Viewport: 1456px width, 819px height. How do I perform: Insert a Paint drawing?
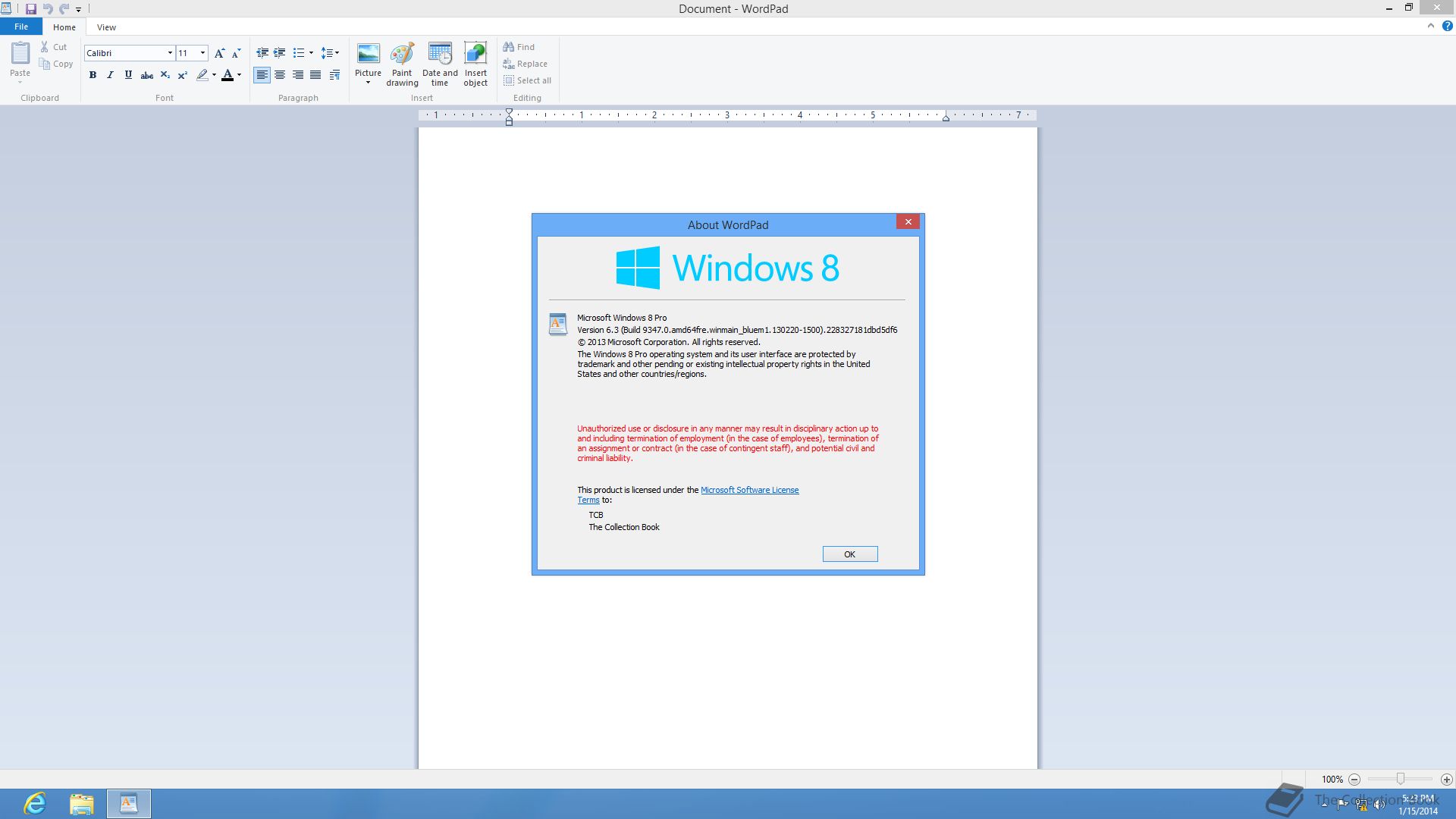tap(402, 64)
